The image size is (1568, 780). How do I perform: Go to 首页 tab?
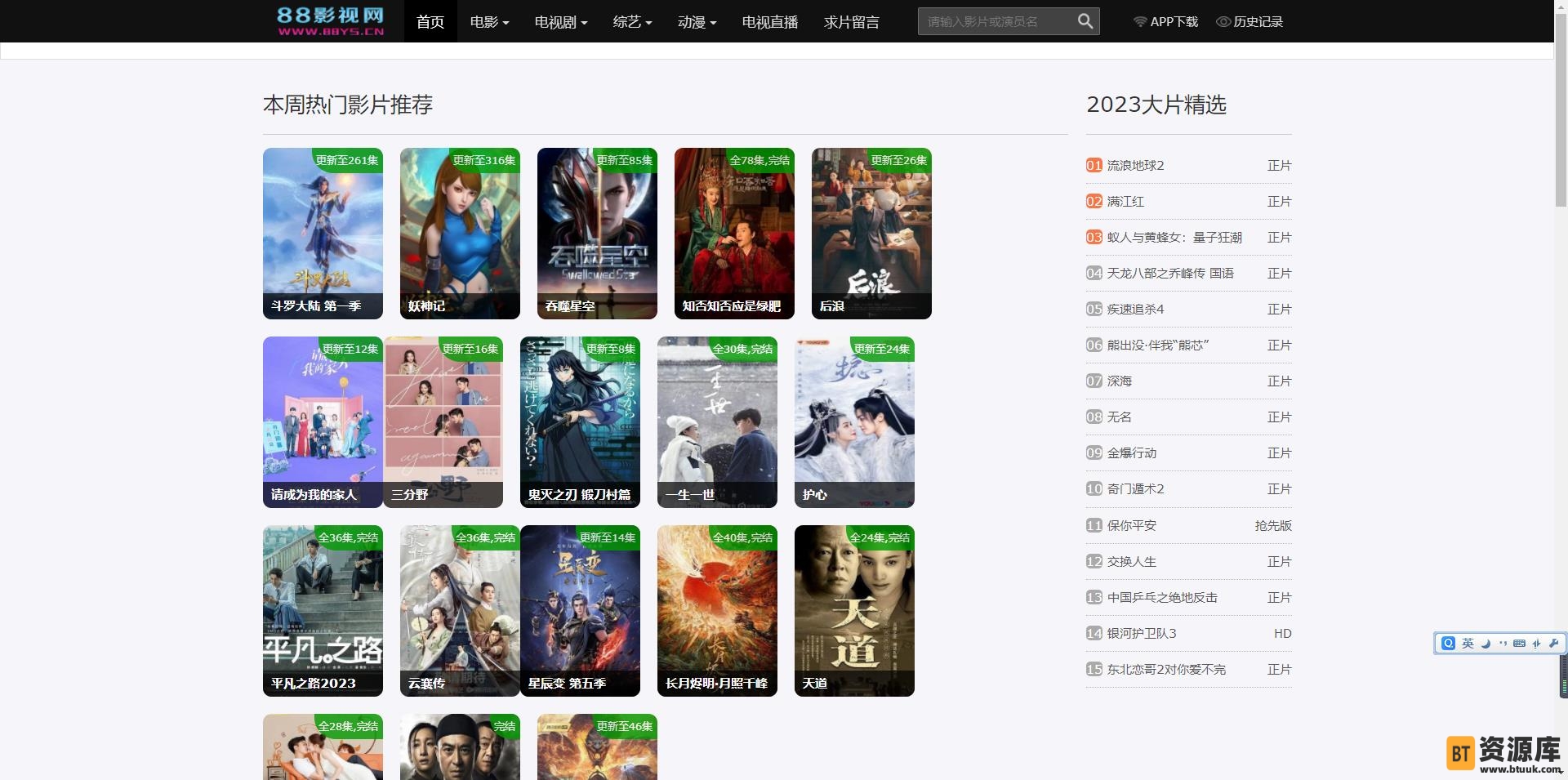coord(430,22)
